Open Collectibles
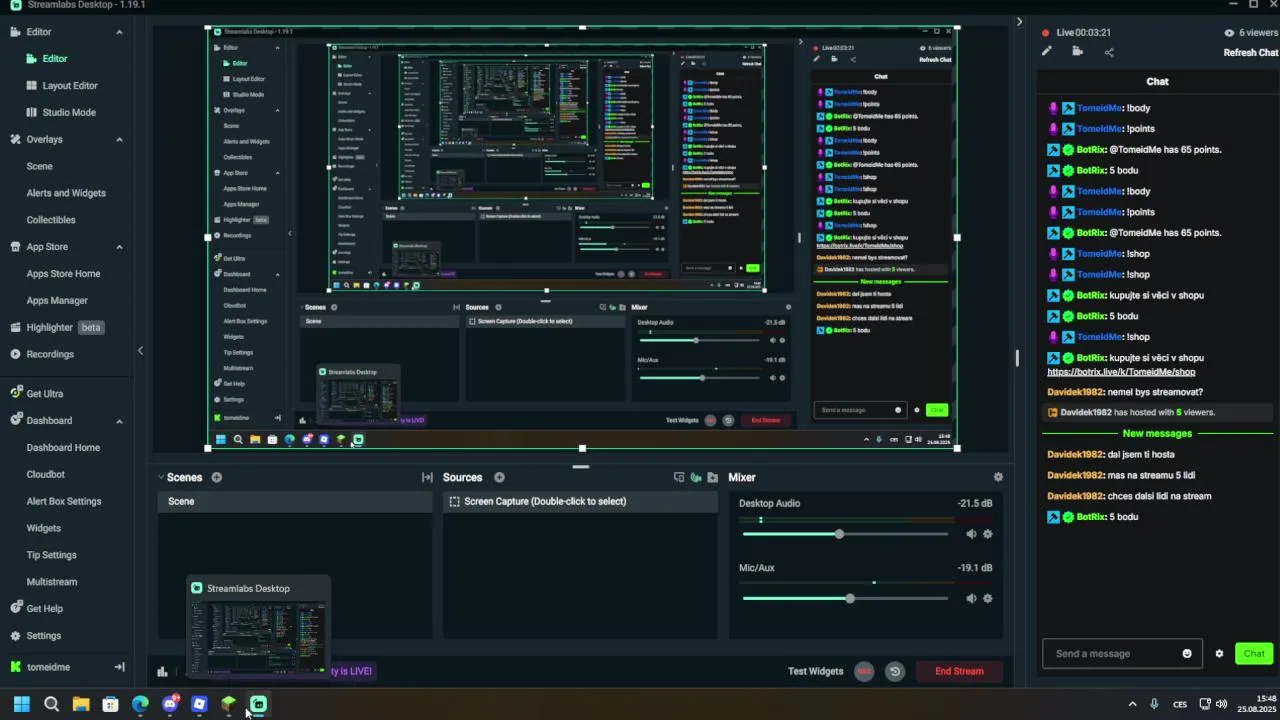Image resolution: width=1280 pixels, height=720 pixels. [x=51, y=220]
